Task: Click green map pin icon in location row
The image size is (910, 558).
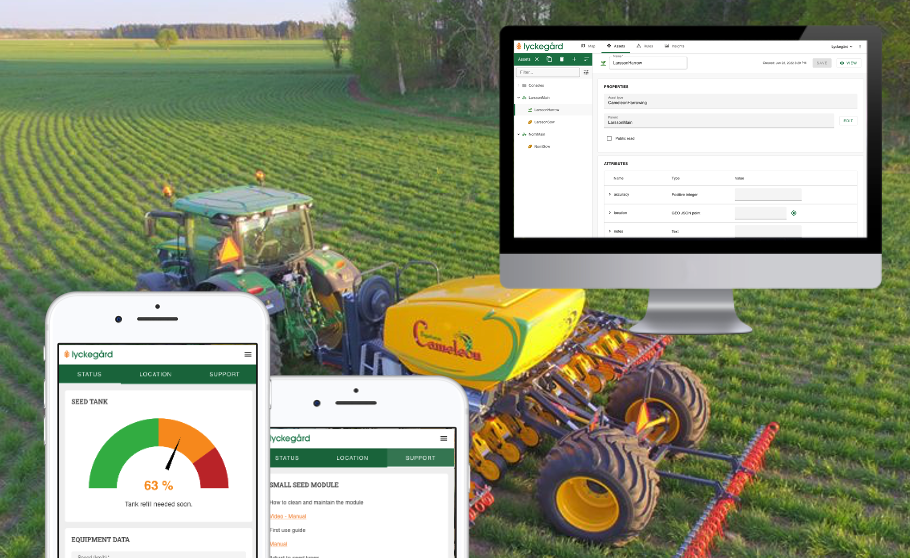Action: tap(793, 213)
